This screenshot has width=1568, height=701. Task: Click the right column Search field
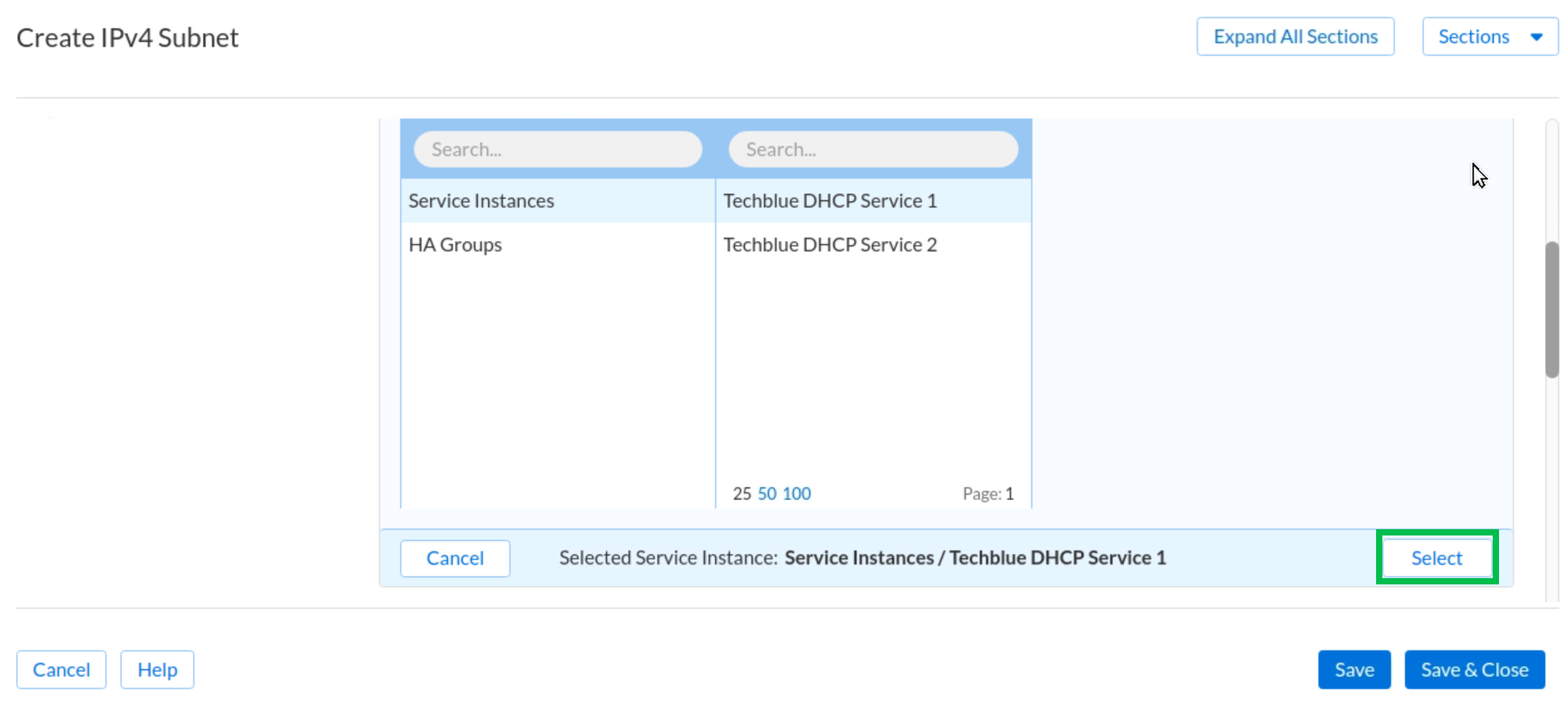click(872, 149)
